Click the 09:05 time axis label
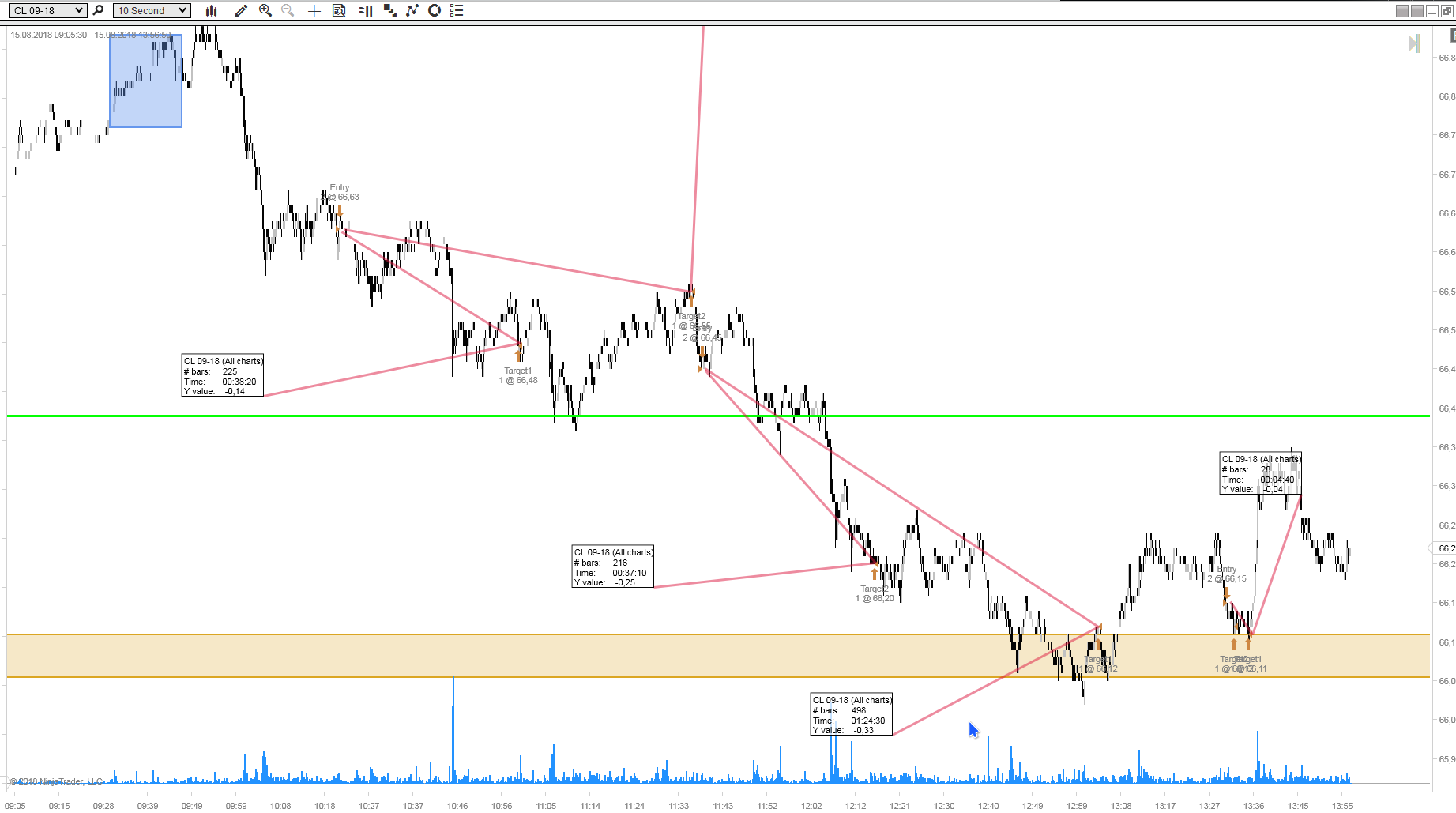The height and width of the screenshot is (813, 1456). pos(15,806)
